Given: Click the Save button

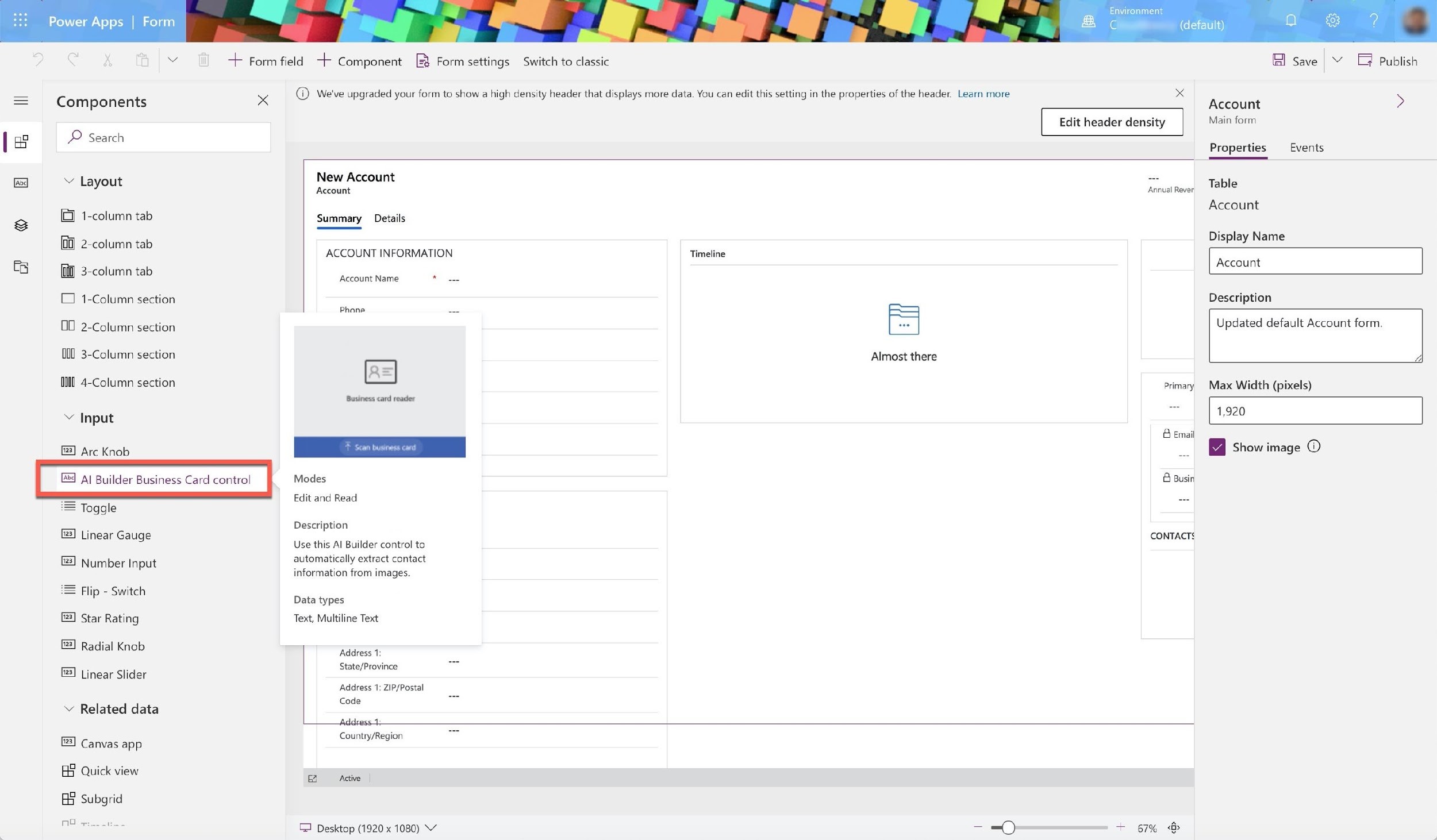Looking at the screenshot, I should tap(1294, 61).
